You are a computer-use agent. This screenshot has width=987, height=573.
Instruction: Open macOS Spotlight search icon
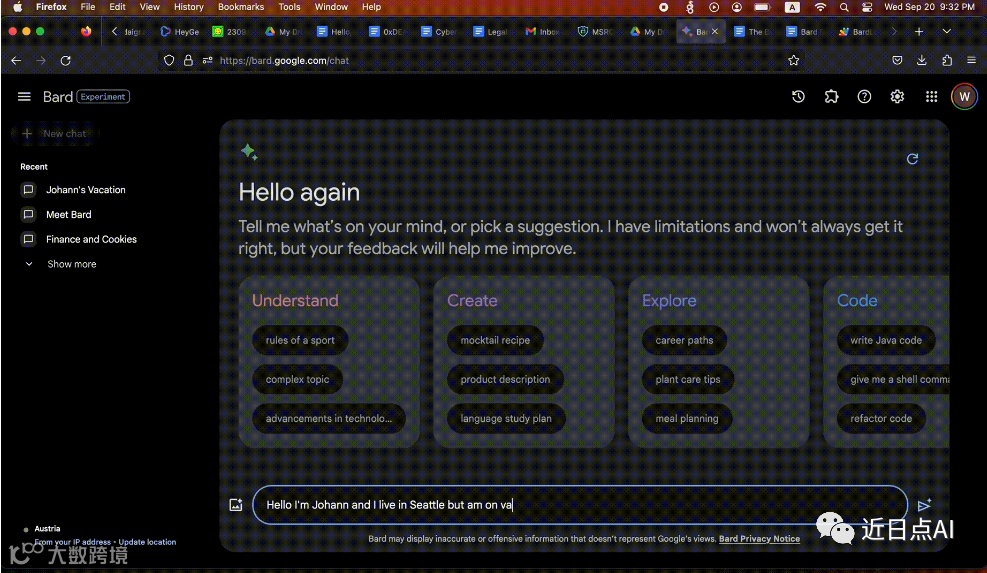click(x=844, y=7)
